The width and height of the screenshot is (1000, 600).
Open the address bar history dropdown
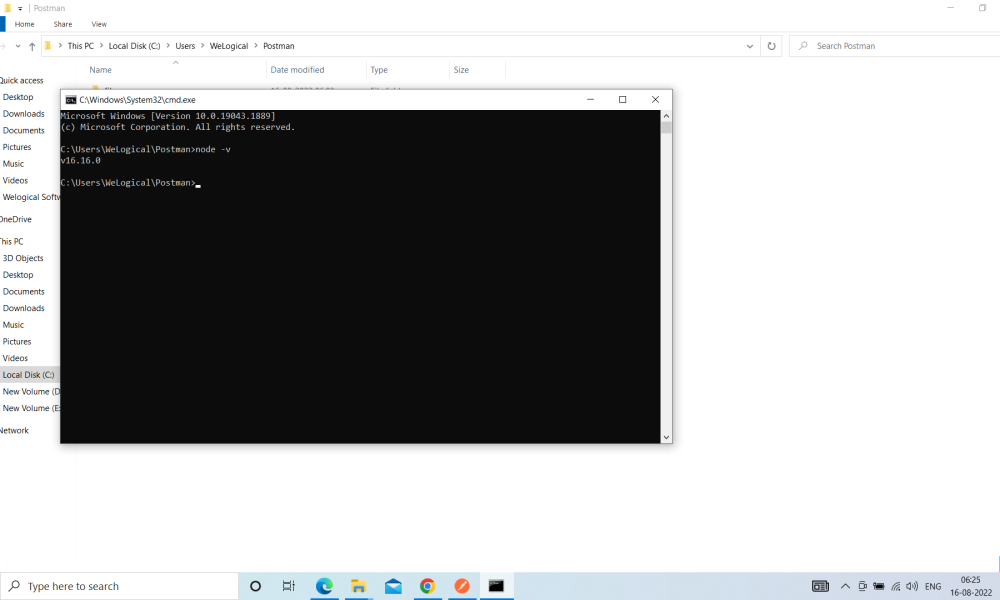tap(750, 45)
